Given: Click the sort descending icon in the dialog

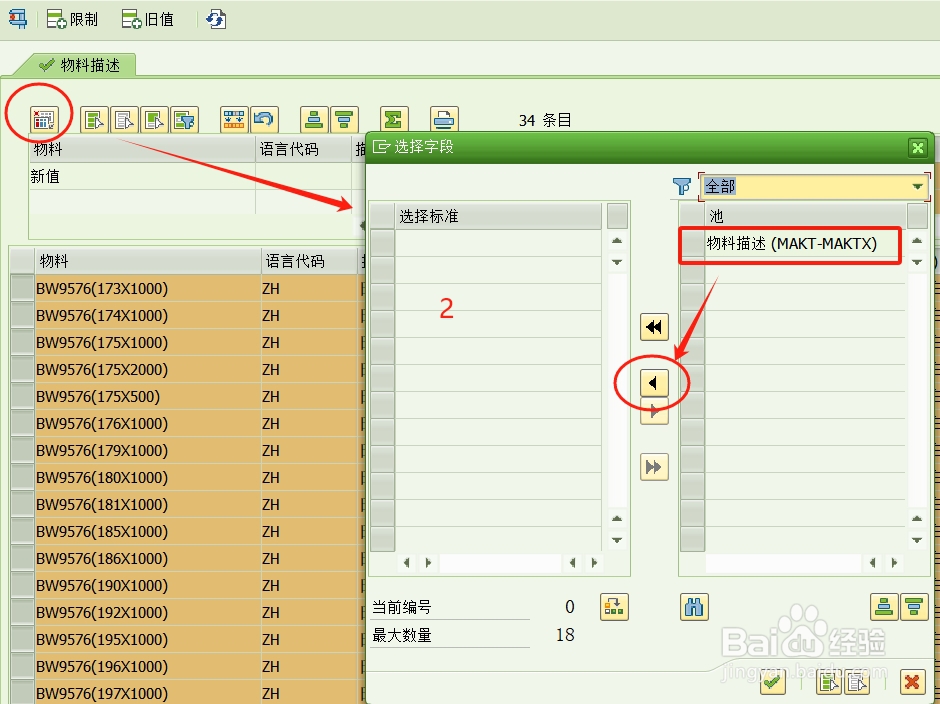Looking at the screenshot, I should (x=912, y=607).
